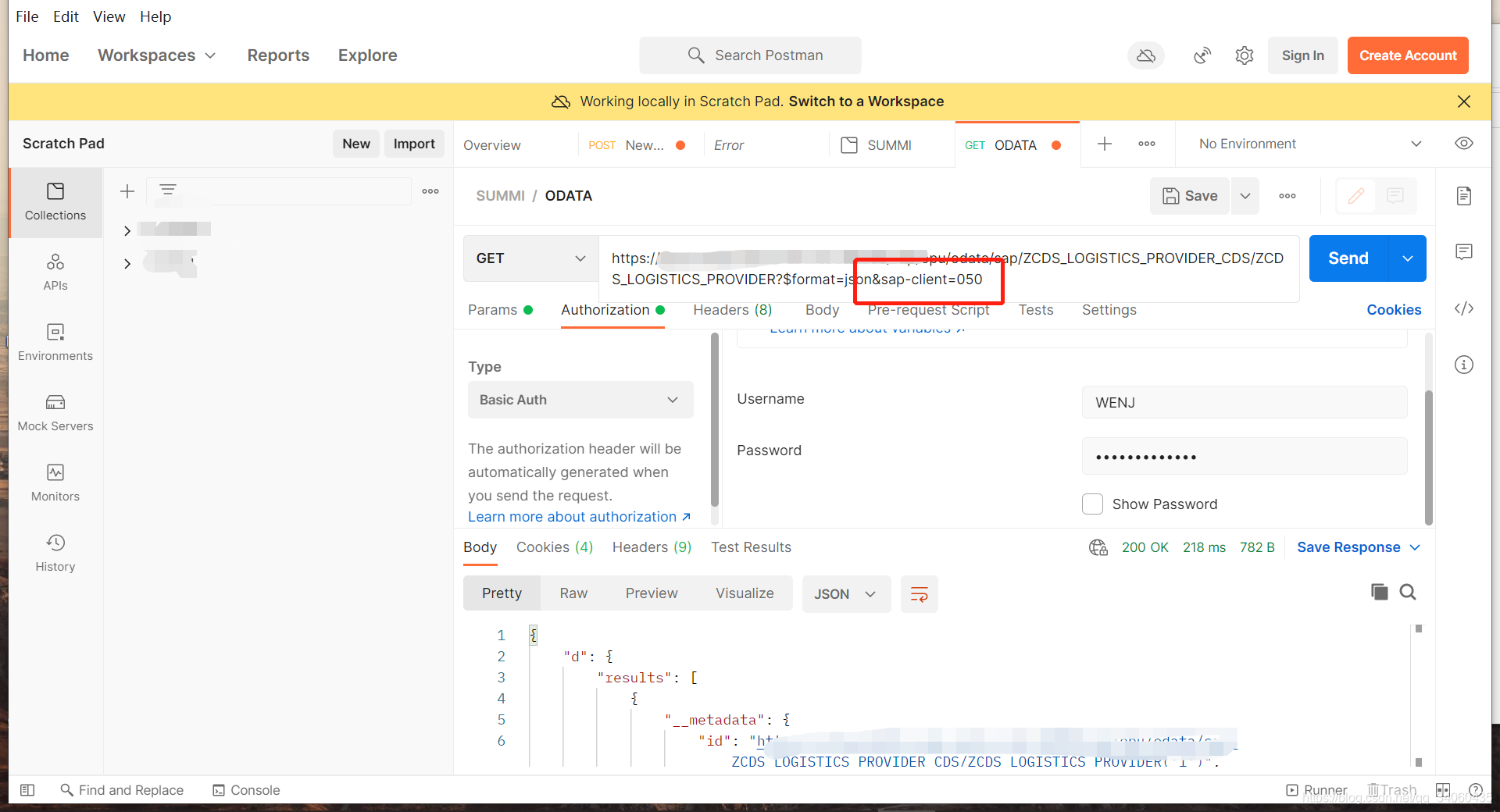The image size is (1500, 812).
Task: Open the Save Response dropdown
Action: pyautogui.click(x=1359, y=547)
